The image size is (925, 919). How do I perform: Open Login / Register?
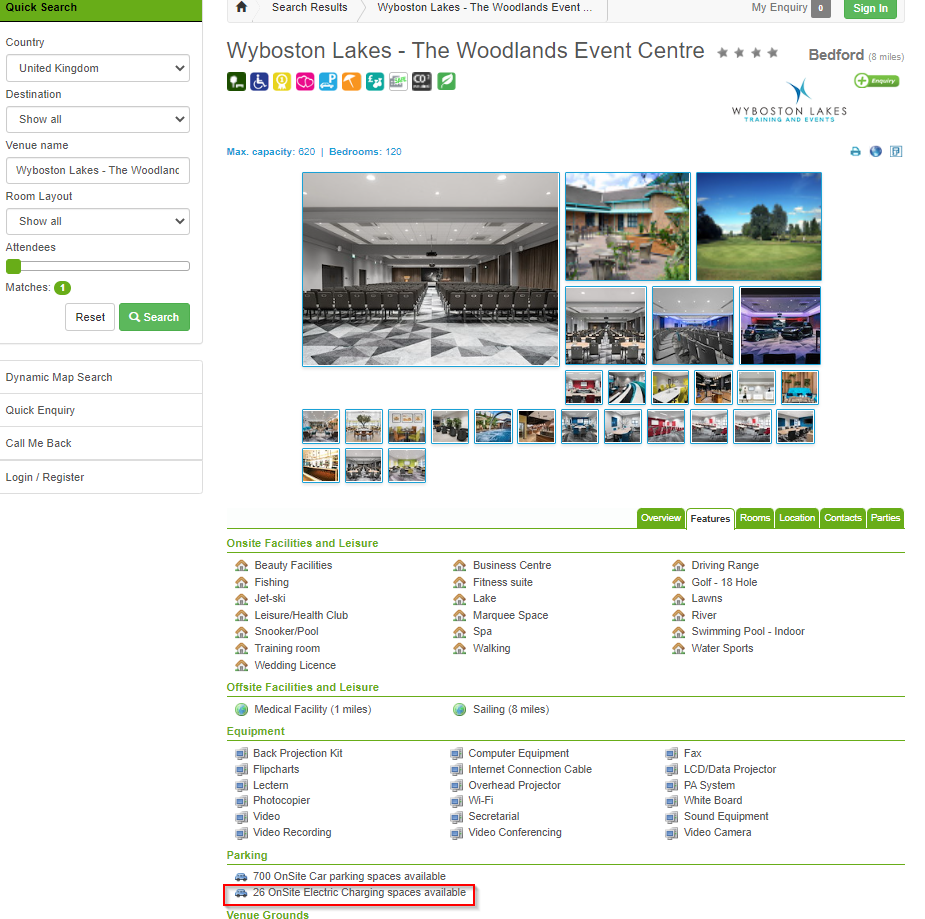(x=101, y=477)
